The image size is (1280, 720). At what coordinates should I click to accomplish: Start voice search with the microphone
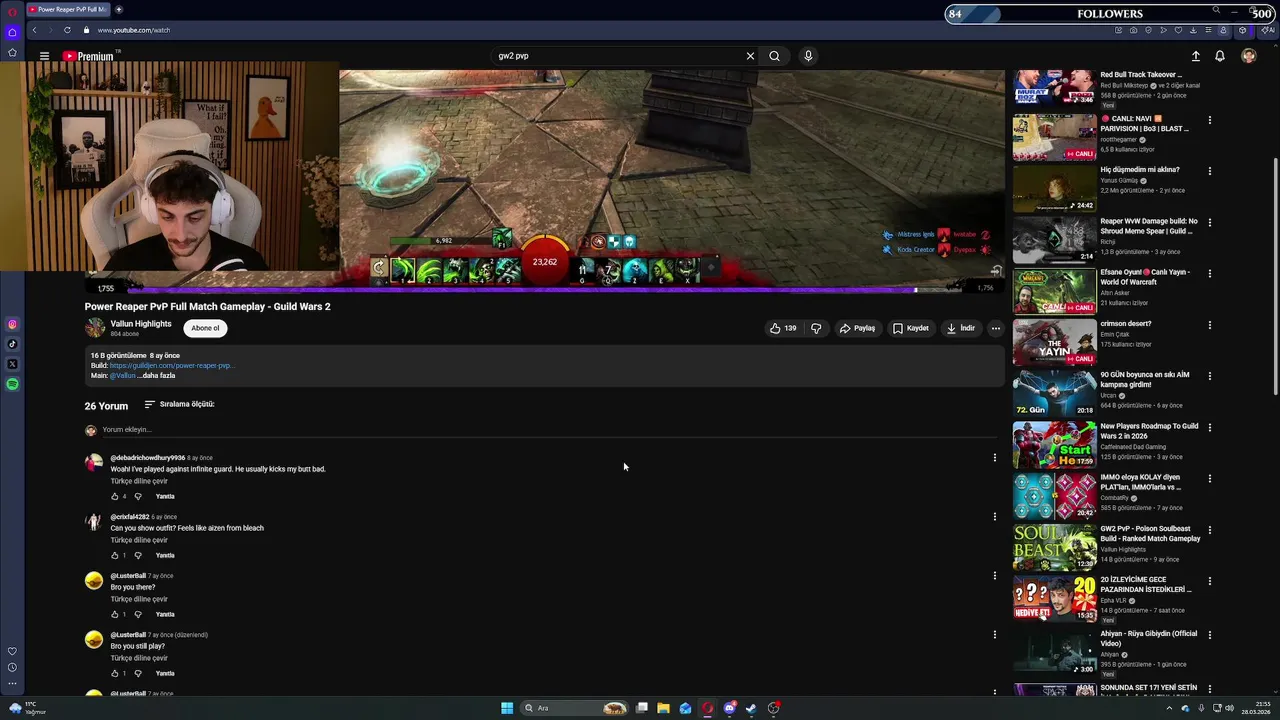[808, 56]
